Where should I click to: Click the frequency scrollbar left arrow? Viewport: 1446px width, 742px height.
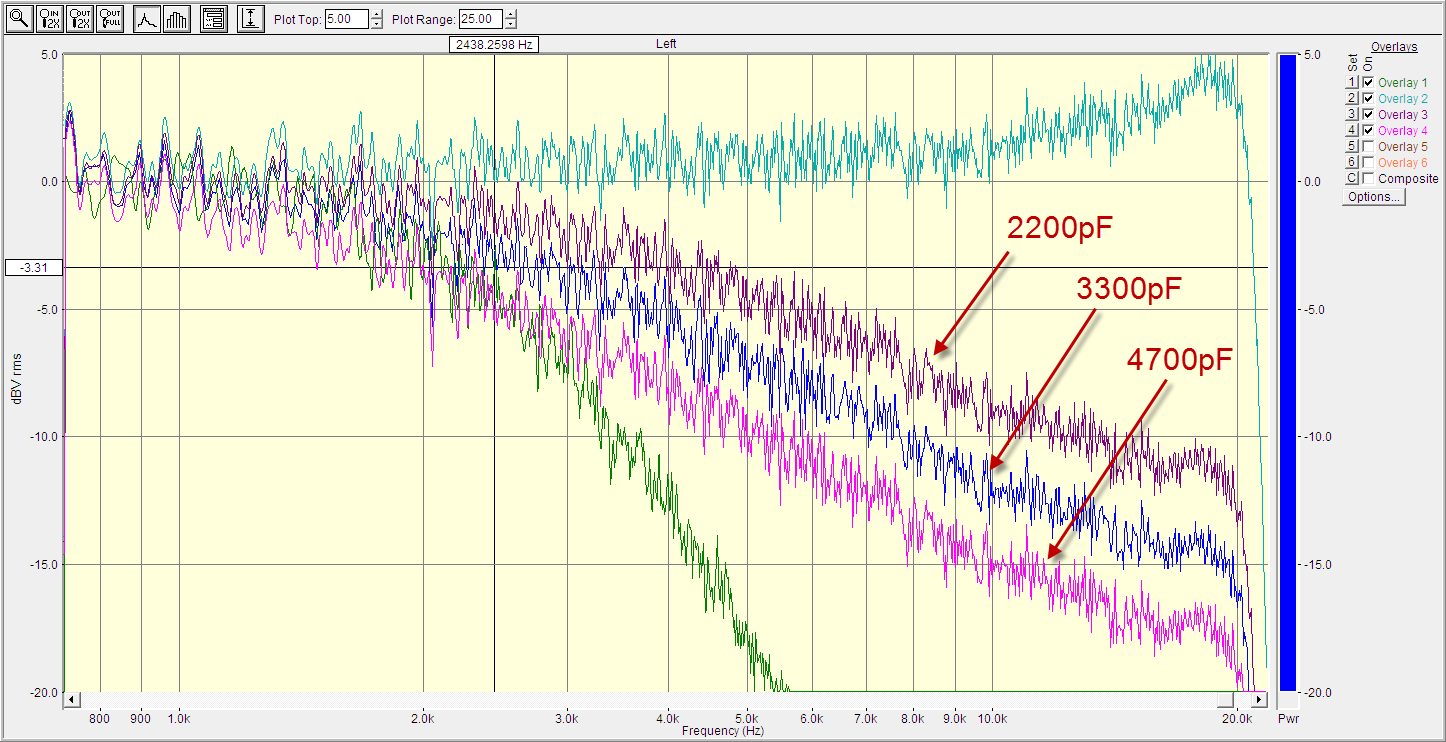click(71, 699)
